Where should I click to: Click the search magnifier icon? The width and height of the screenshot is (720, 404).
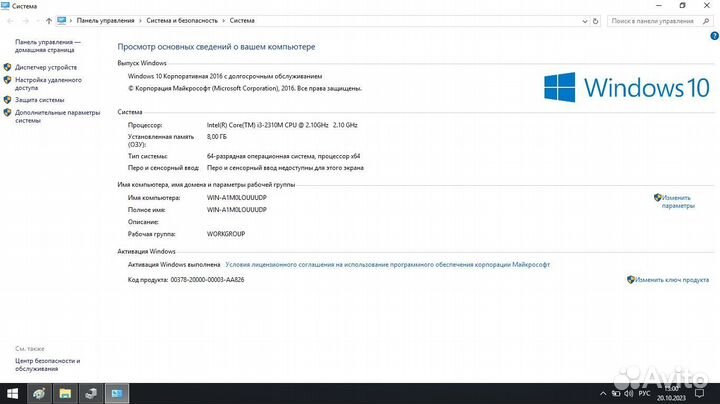coord(706,21)
